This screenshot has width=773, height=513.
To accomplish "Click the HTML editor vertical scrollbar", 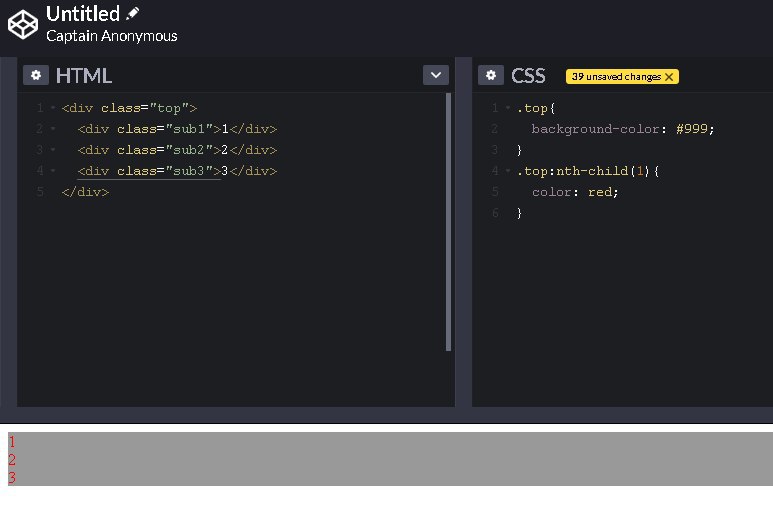I will pyautogui.click(x=448, y=222).
